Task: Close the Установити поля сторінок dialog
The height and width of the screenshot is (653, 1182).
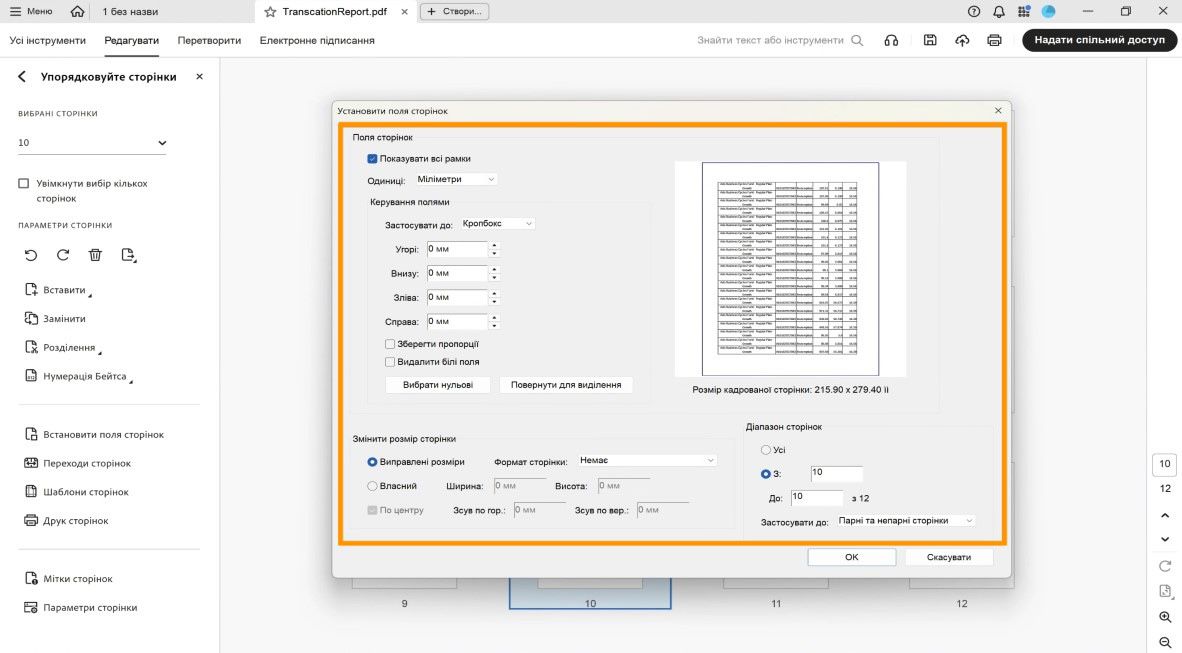Action: [998, 110]
